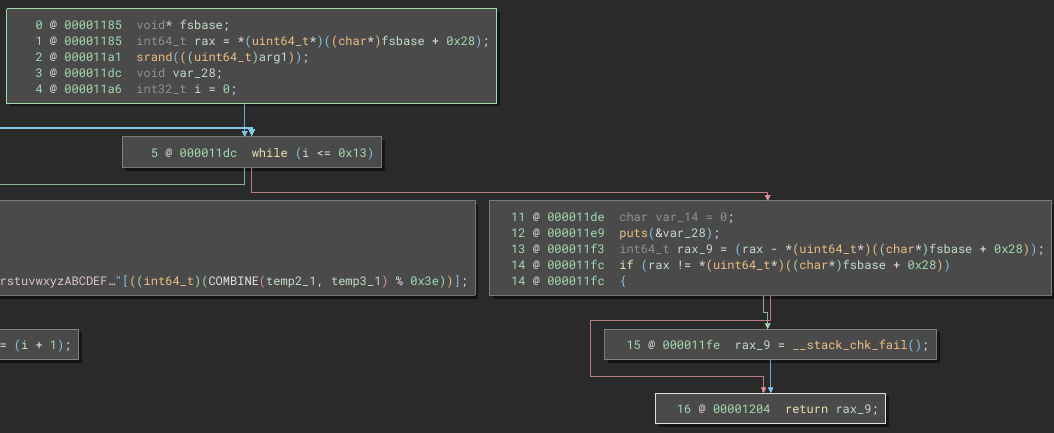Click address 000011a1 in first block

click(93, 57)
